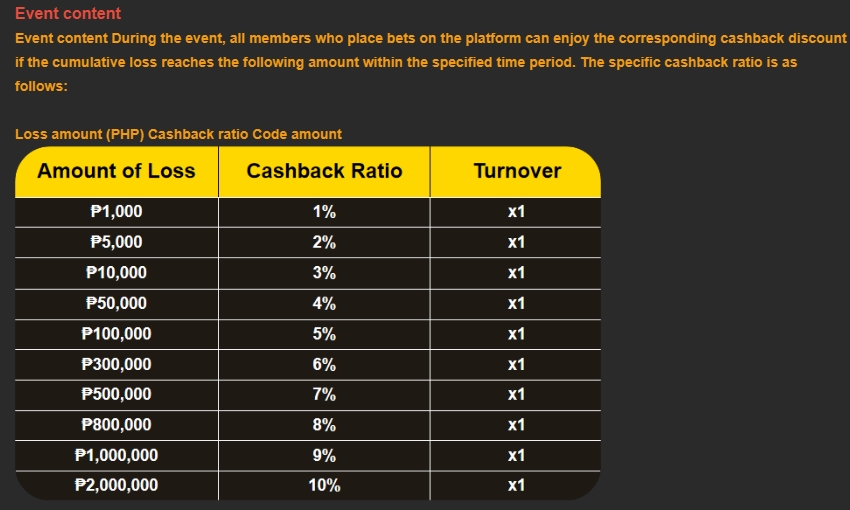Click the 7% cashback ratio cell

324,394
